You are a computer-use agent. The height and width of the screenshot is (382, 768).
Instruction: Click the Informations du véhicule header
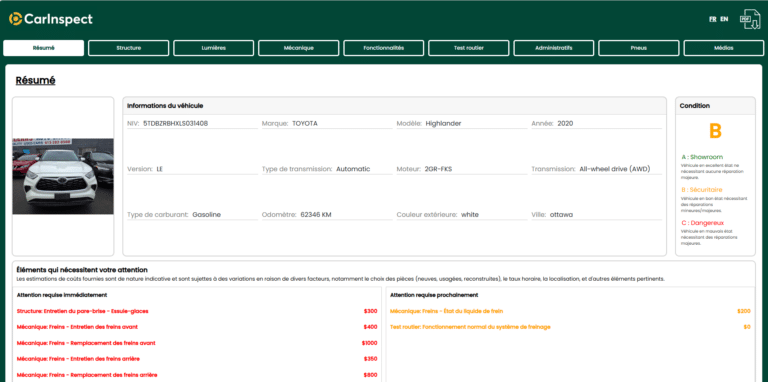point(165,105)
